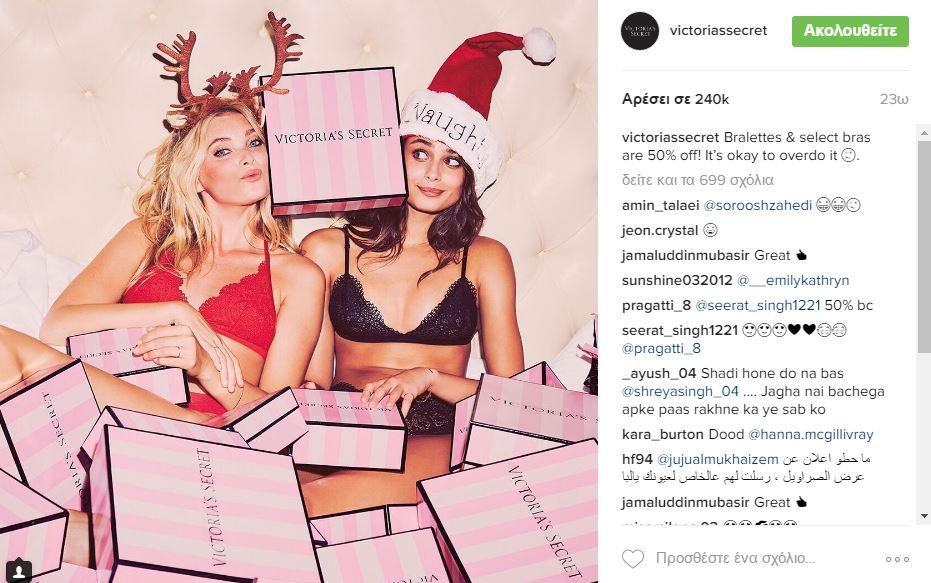Open kara_burton's profile
This screenshot has width=931, height=583.
pos(663,434)
